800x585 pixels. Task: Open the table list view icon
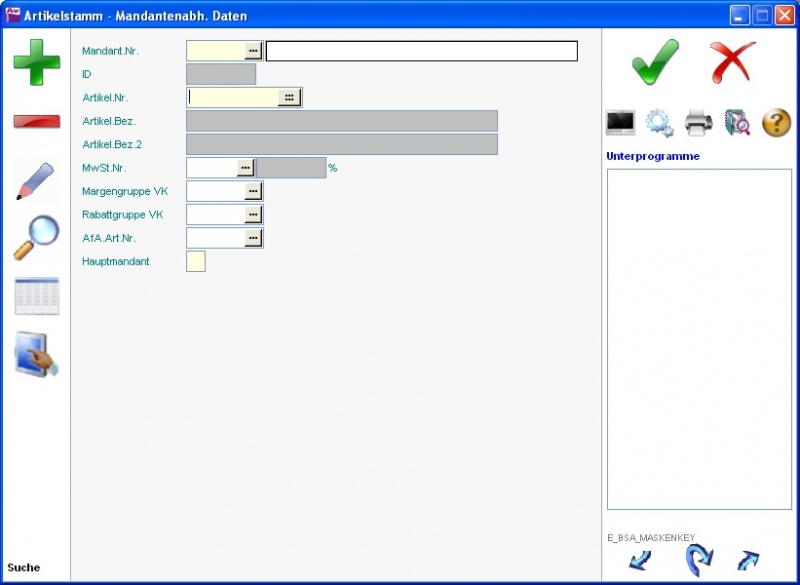(x=36, y=297)
